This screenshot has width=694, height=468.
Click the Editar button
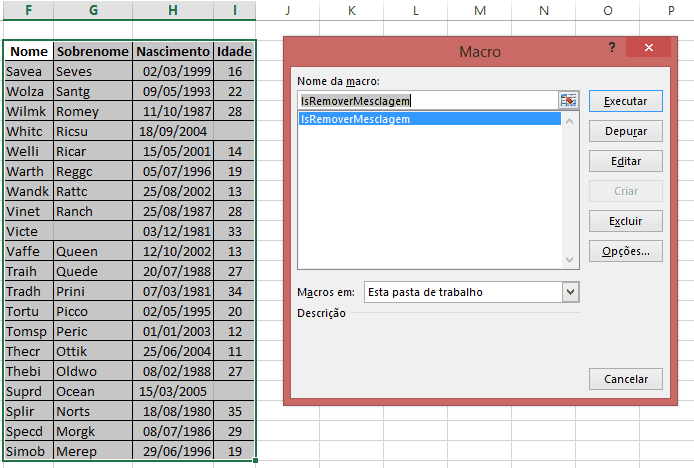(x=625, y=161)
